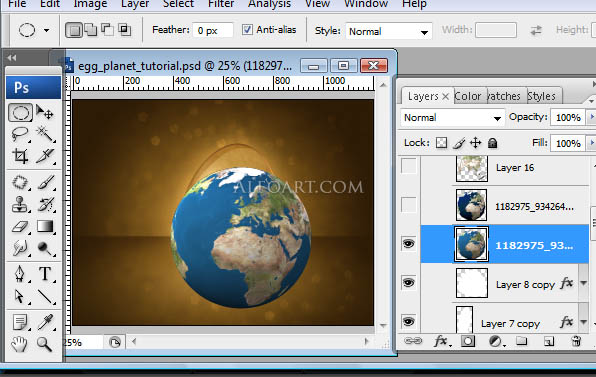This screenshot has height=377, width=596.
Task: Choose Add to selection mode
Action: [90, 30]
